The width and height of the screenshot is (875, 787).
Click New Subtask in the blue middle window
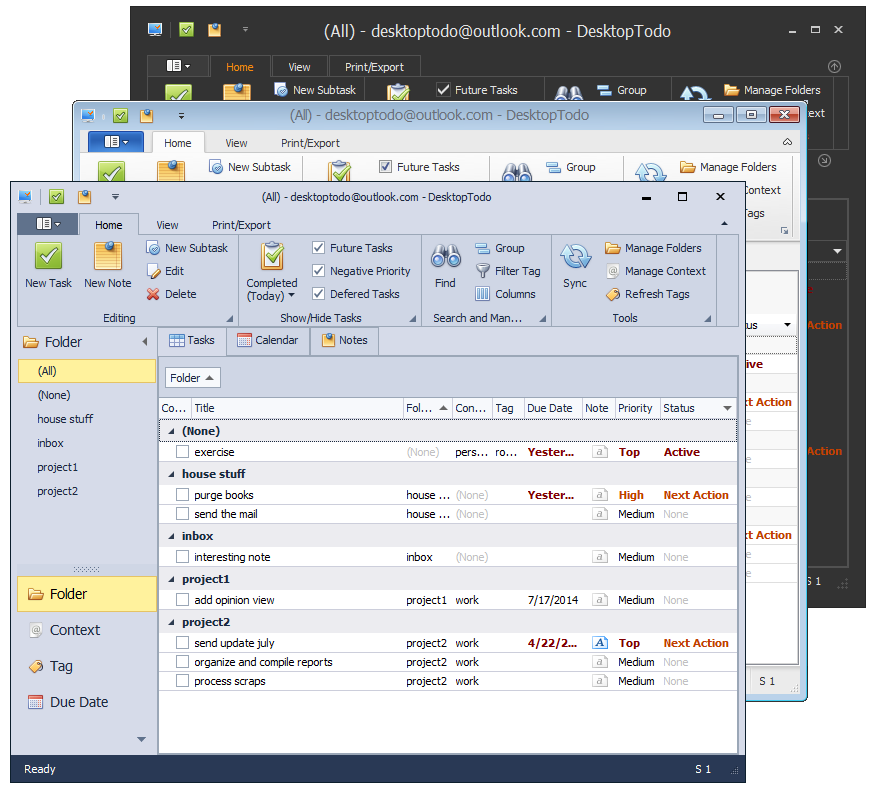point(250,167)
